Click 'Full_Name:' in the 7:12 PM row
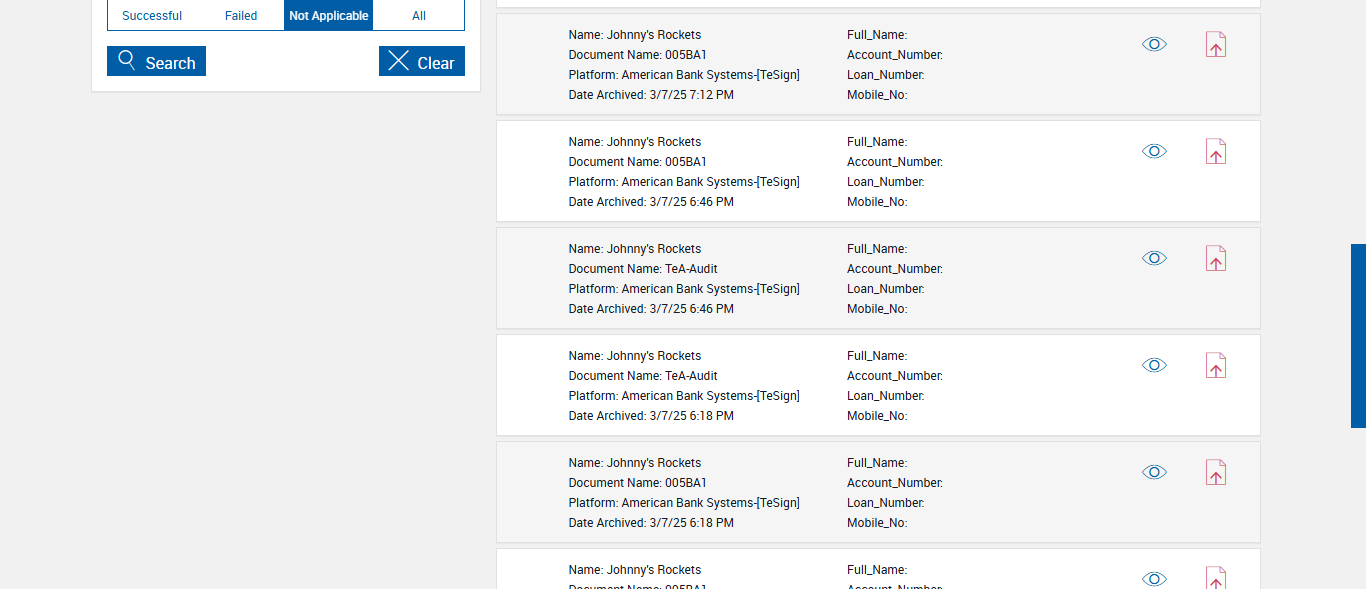Image resolution: width=1366 pixels, height=589 pixels. tap(877, 35)
